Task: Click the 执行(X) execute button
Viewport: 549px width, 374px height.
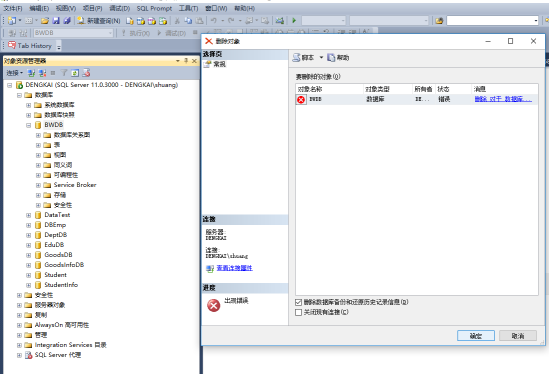Action: point(135,33)
